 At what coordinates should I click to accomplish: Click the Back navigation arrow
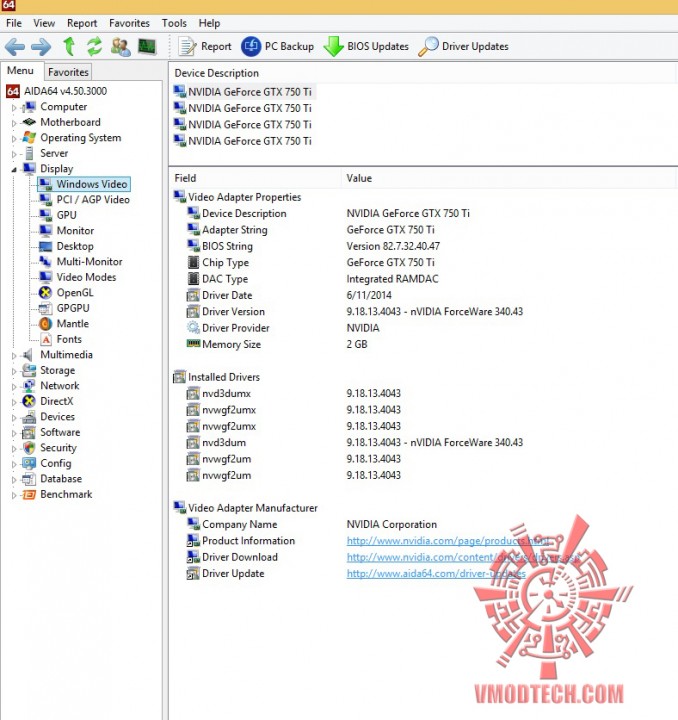(15, 47)
